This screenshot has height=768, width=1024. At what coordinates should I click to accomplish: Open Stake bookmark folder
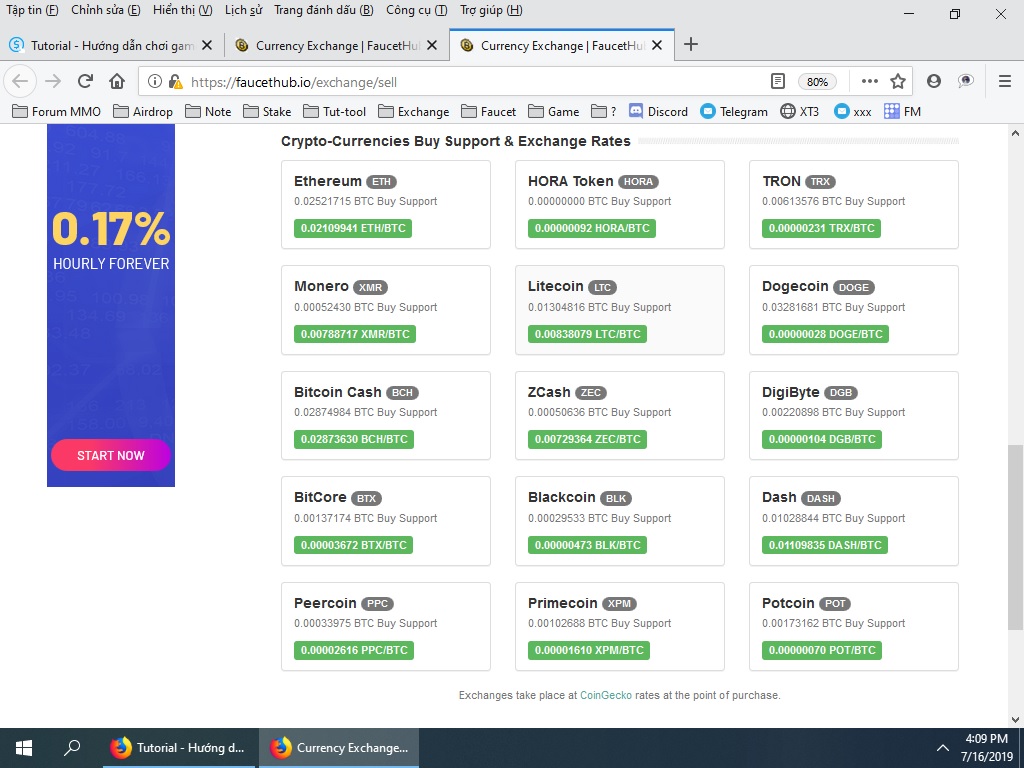point(267,111)
